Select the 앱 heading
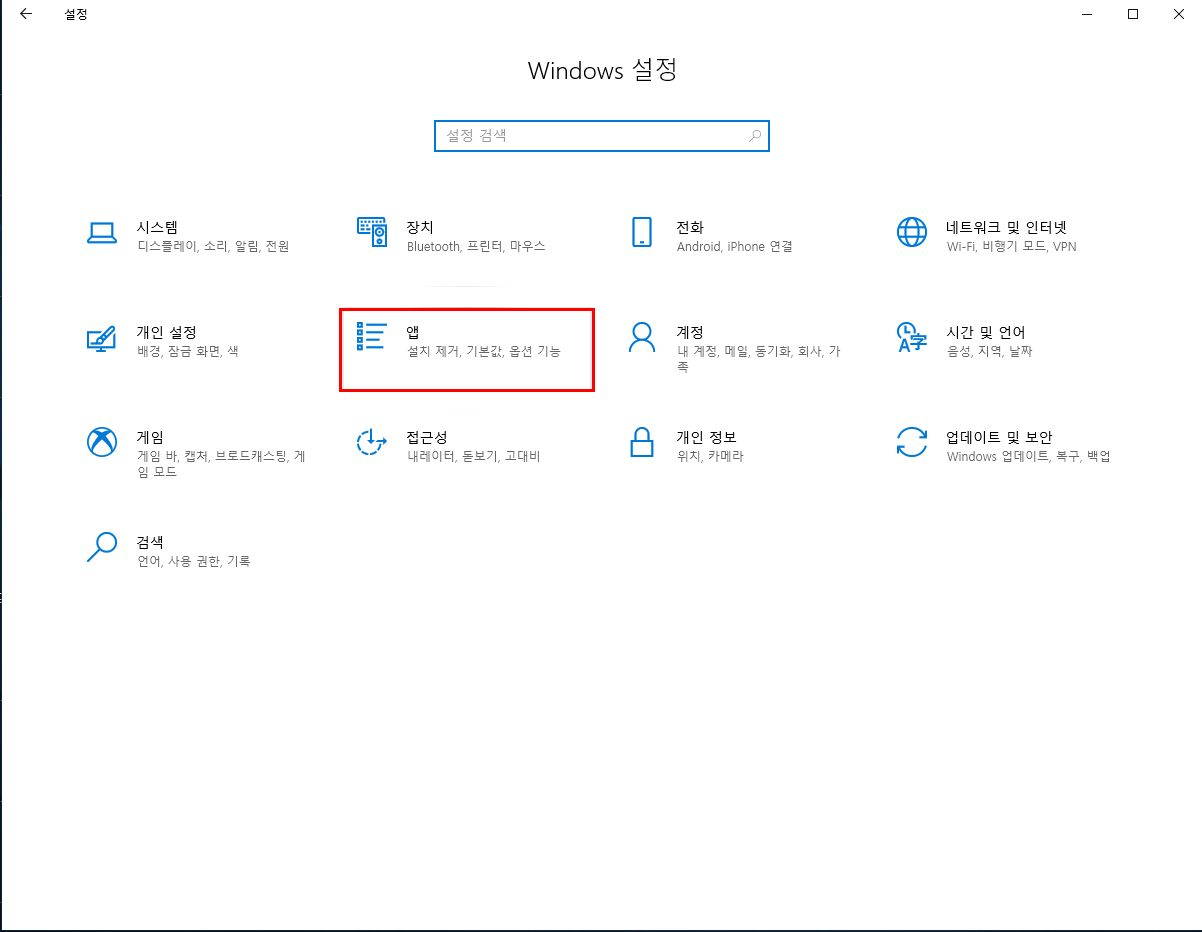Screen dimensions: 1202x932 click(413, 332)
